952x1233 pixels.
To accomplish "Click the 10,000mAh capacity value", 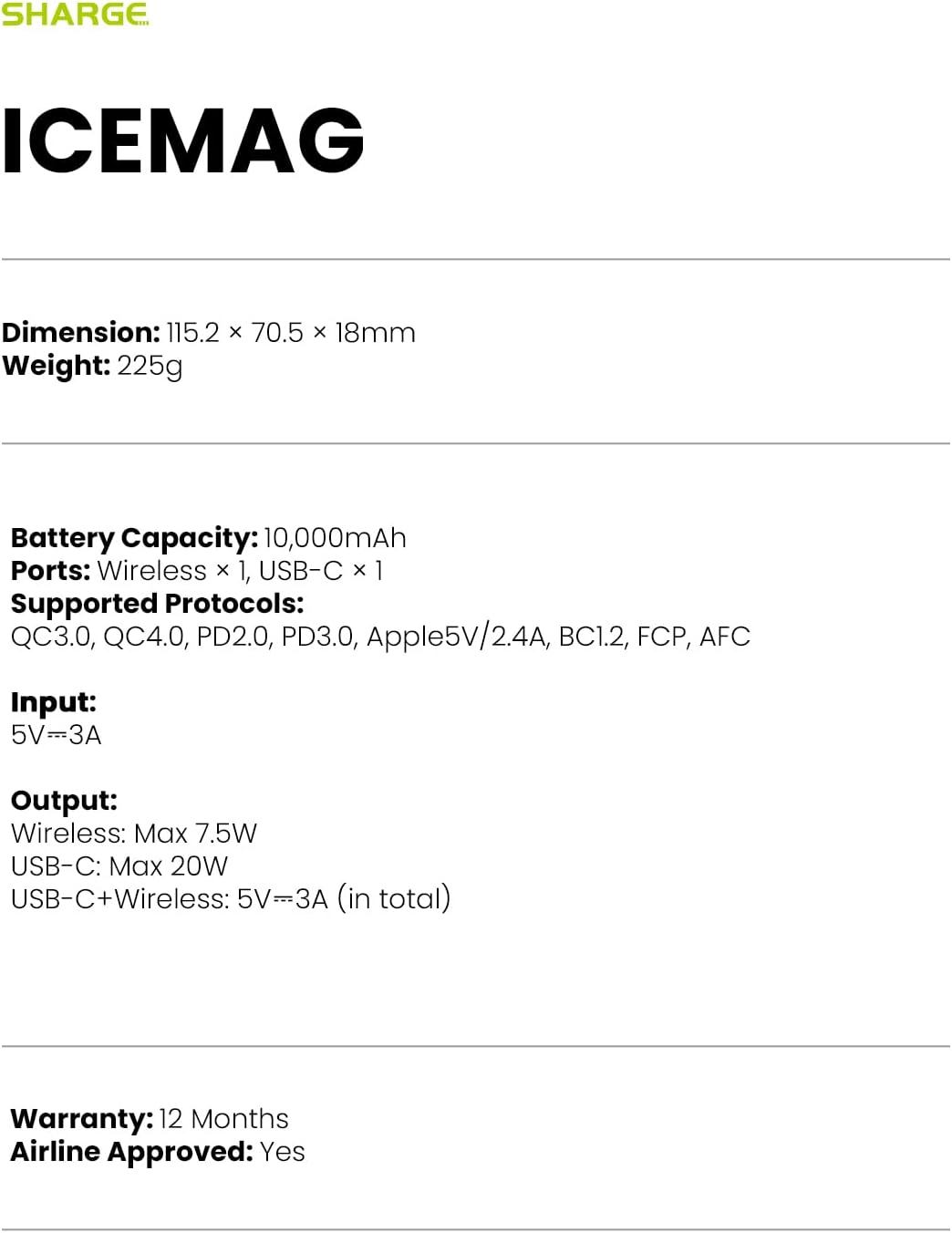I will (x=335, y=538).
